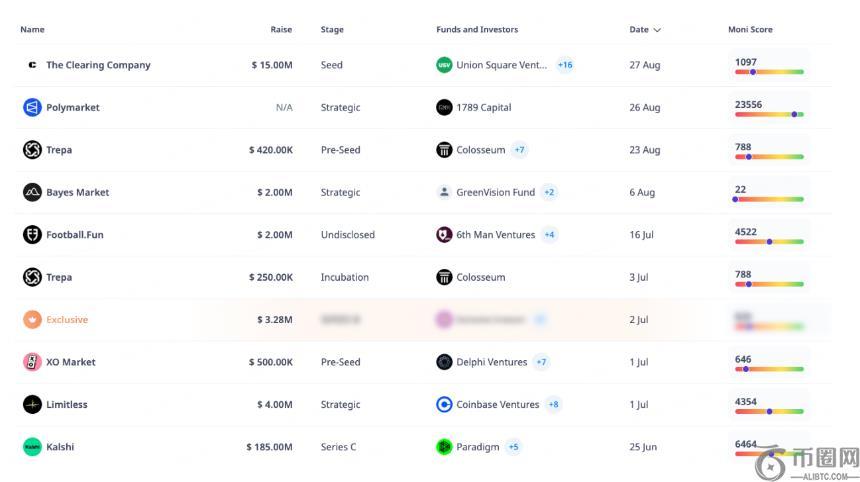Open the Exclusive locked row name
The width and height of the screenshot is (860, 482).
pos(67,320)
